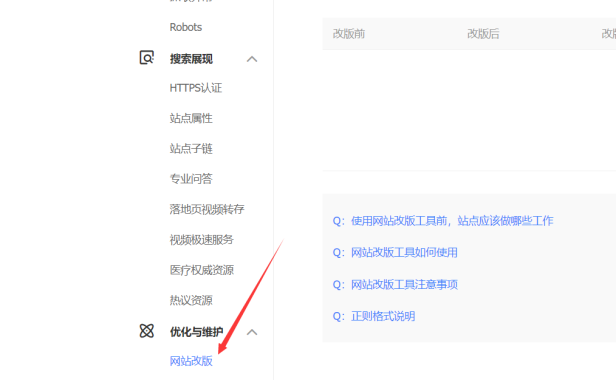Go to 专业问答 sidebar item
616x380 pixels.
pos(191,179)
